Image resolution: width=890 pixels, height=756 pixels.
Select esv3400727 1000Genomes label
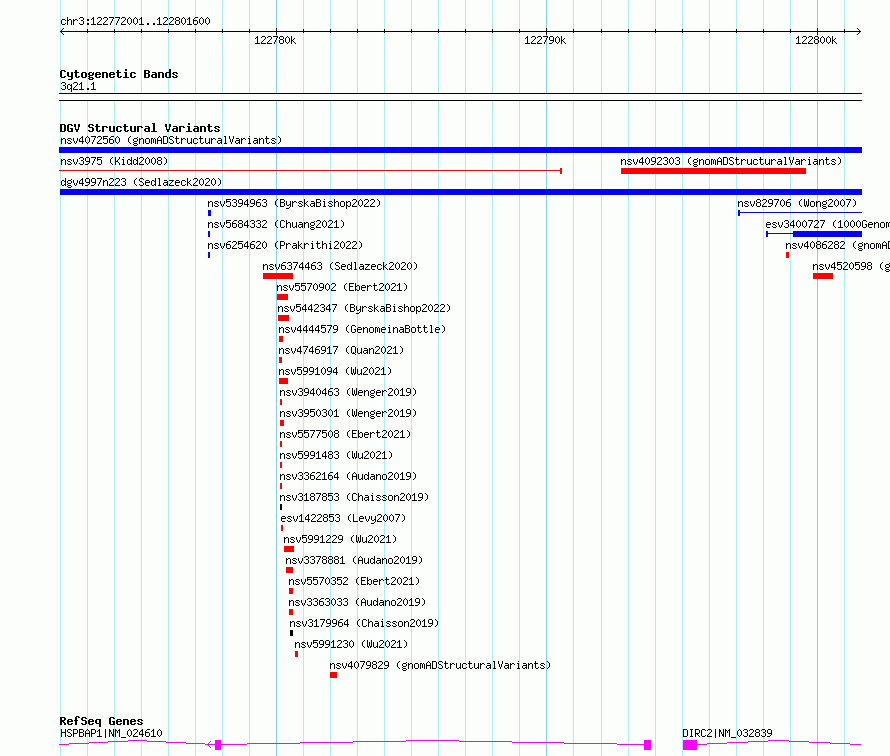coord(827,224)
